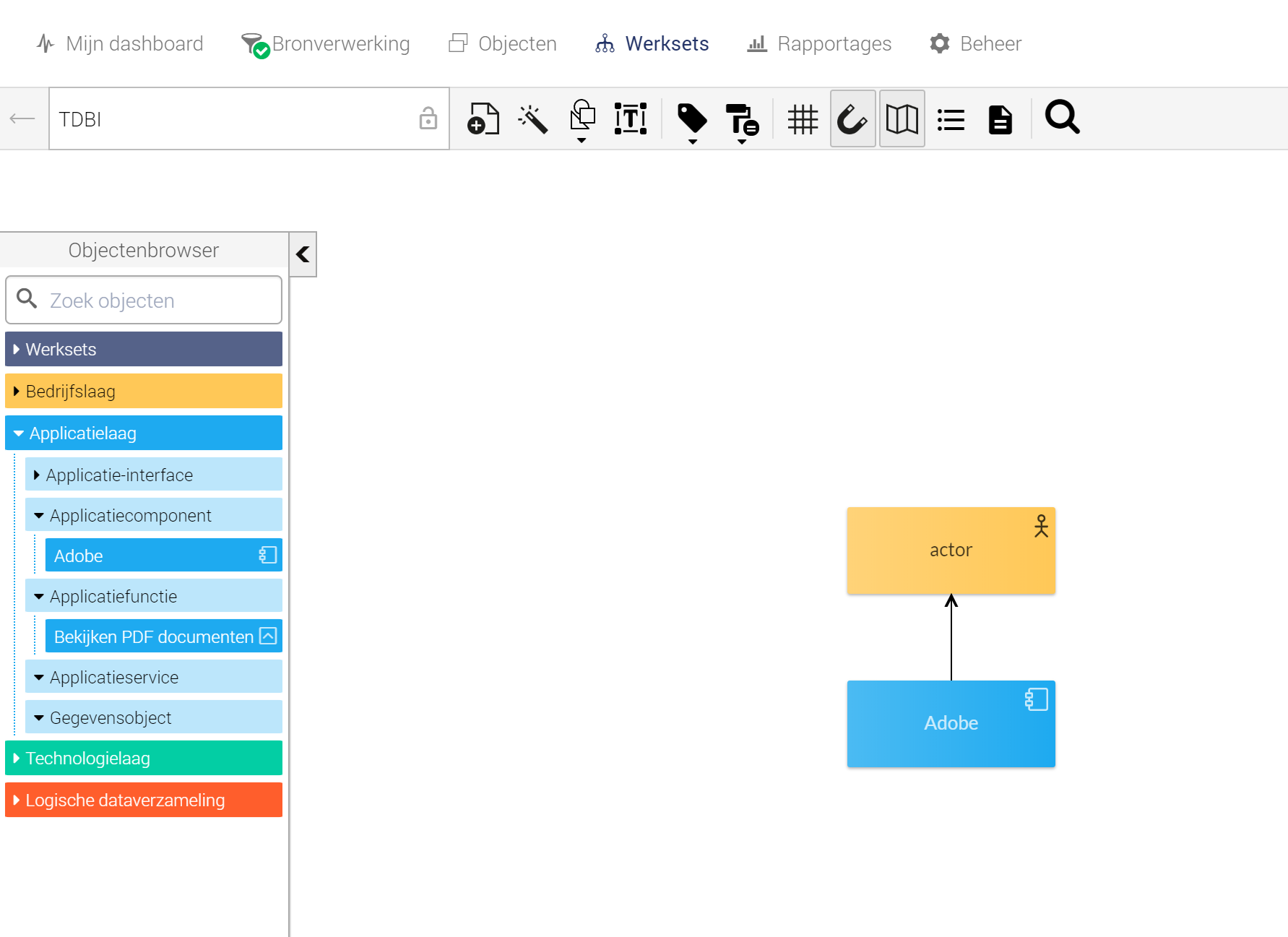Click the Werksets hierarchy icon
This screenshot has width=1288, height=937.
[605, 43]
